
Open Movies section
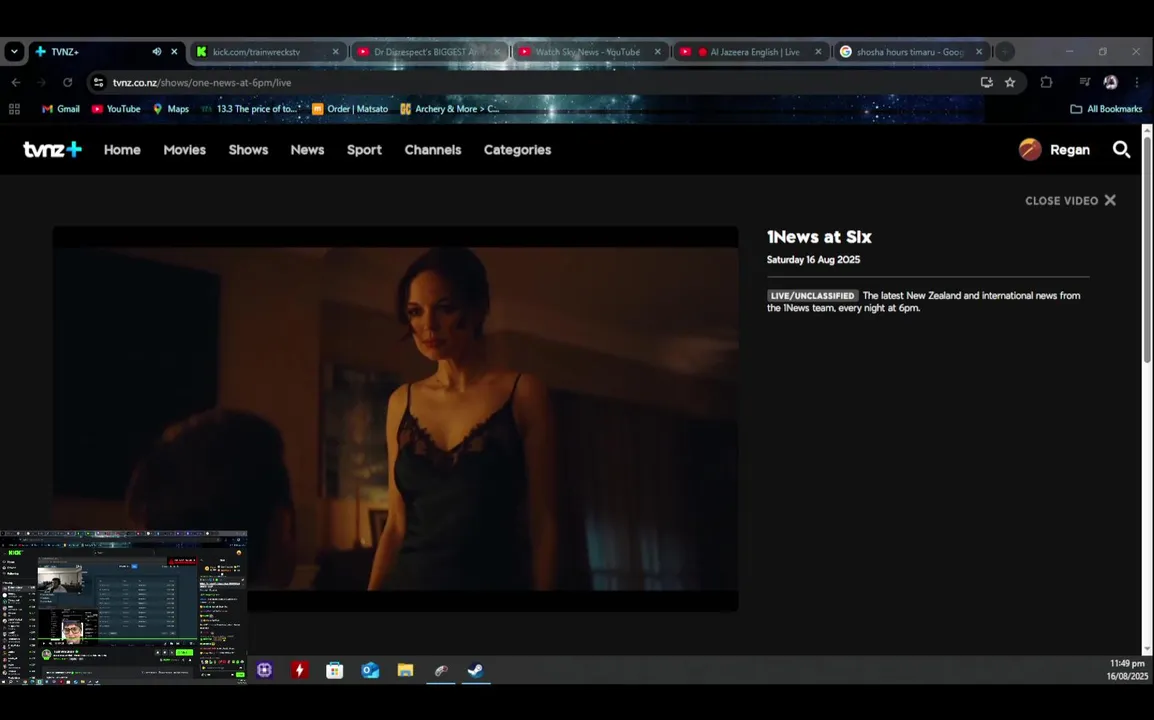coord(184,149)
